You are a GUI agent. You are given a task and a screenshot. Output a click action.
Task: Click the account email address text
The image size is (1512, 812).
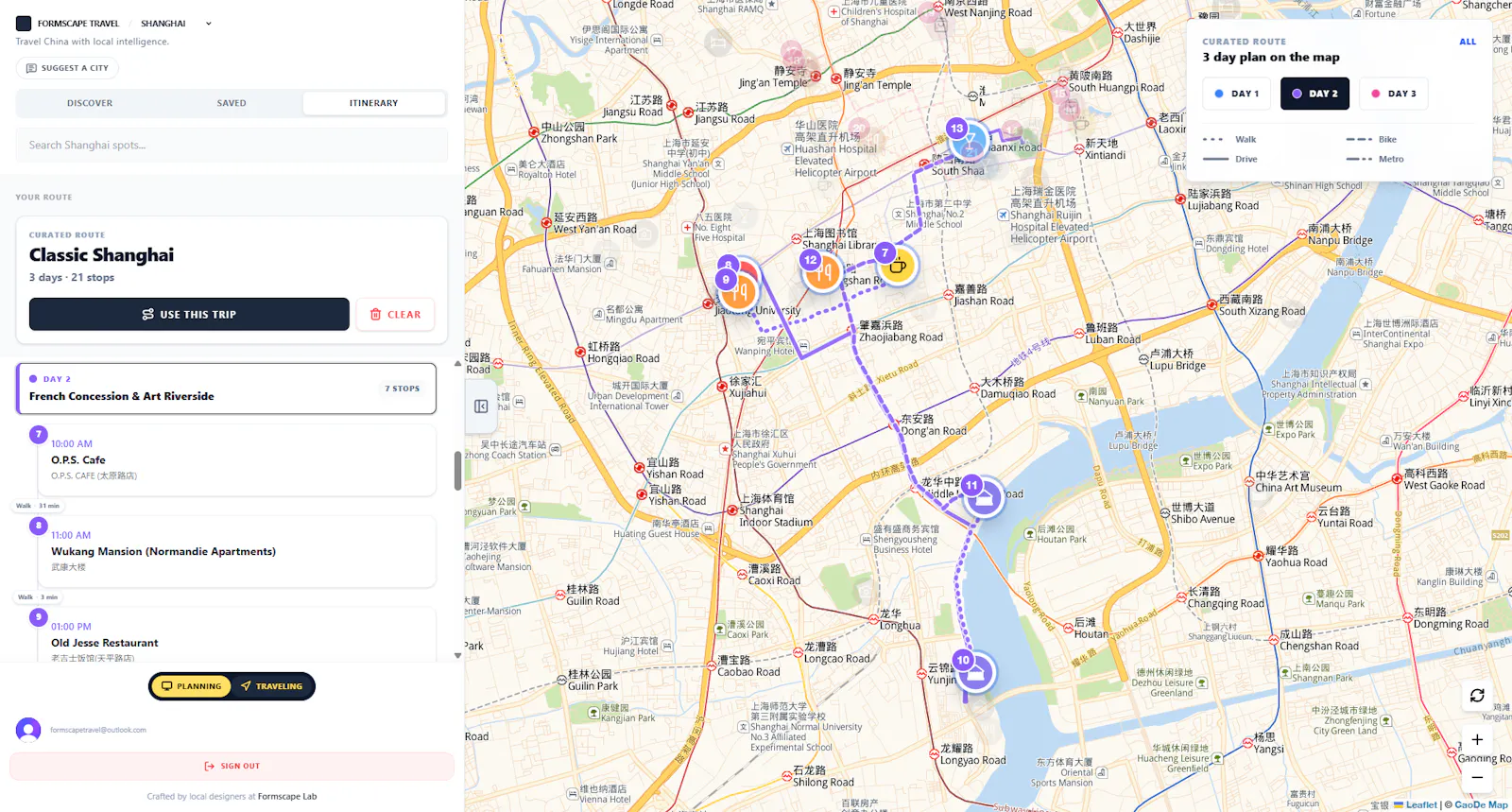(98, 731)
